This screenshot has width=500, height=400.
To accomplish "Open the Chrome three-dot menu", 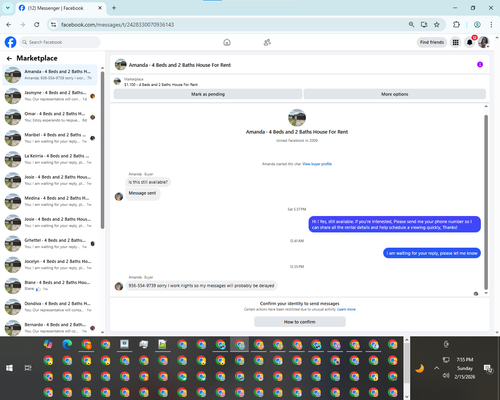I will pyautogui.click(x=491, y=24).
